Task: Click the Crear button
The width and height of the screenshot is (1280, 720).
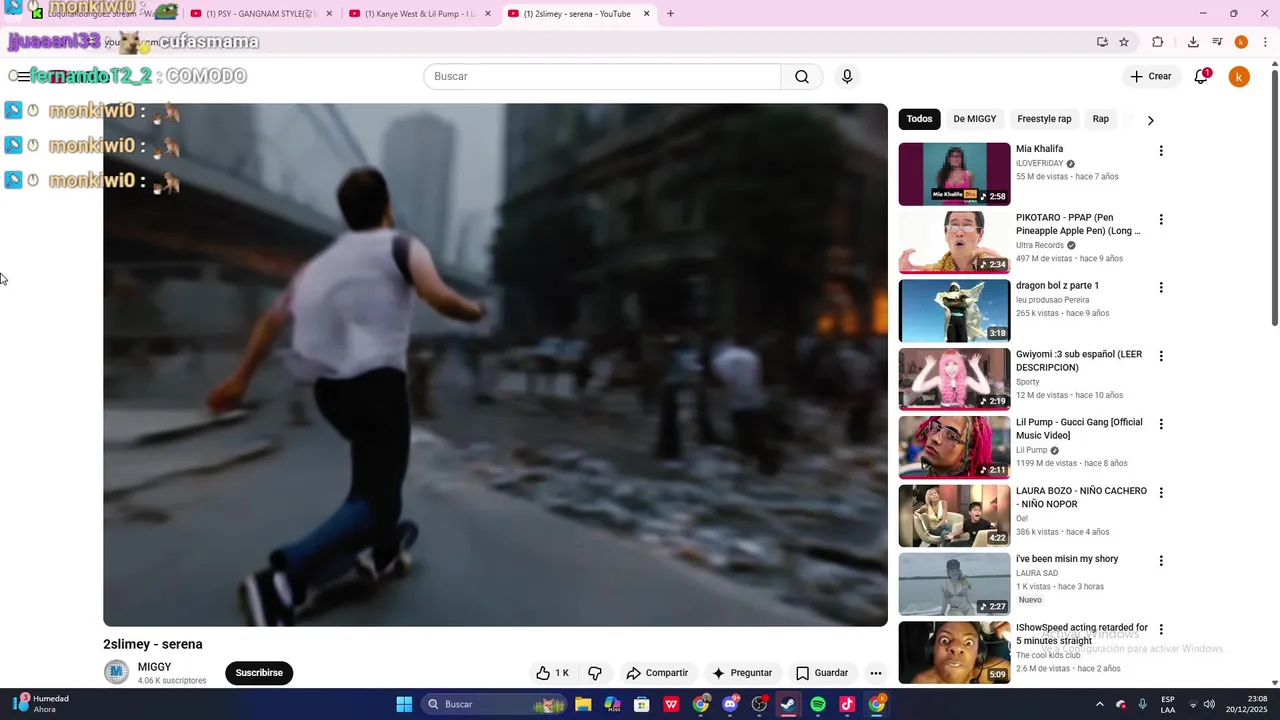Action: (x=1151, y=77)
